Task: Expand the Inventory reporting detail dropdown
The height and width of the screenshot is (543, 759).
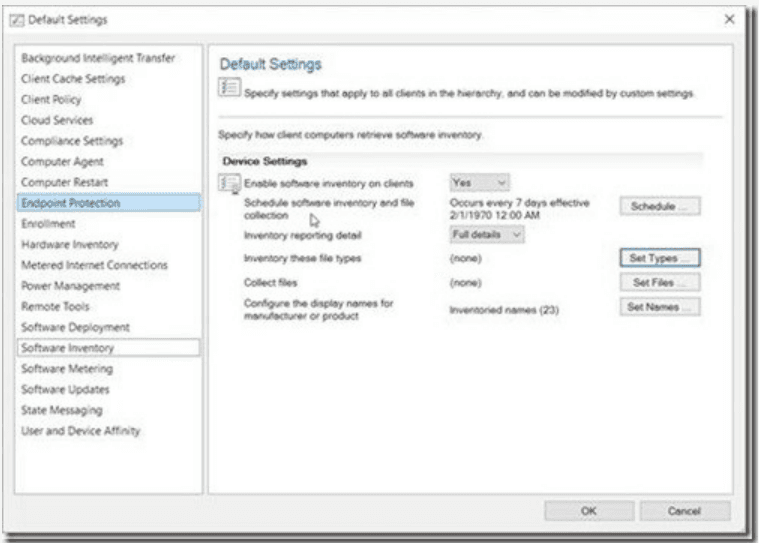Action: point(487,235)
